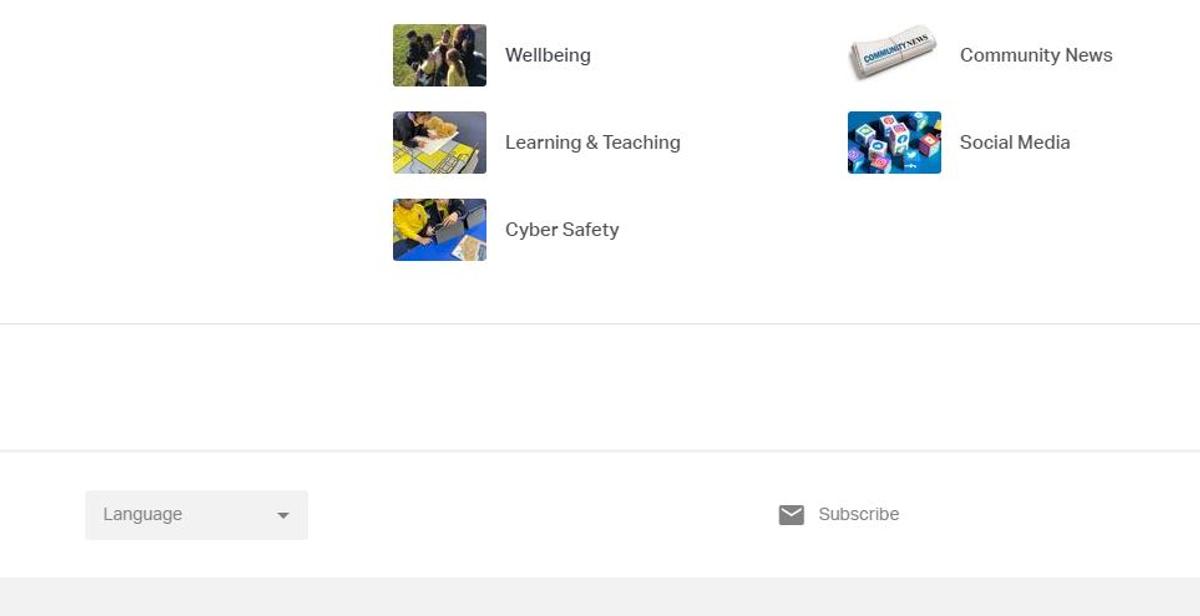Open the Learning & Teaching thumbnail image
This screenshot has height=616, width=1200.
(440, 142)
